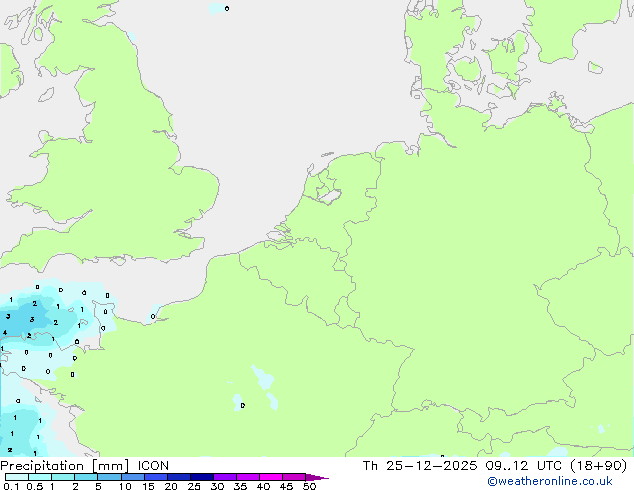Click the '0.1' legend scale label

[x=11, y=486]
